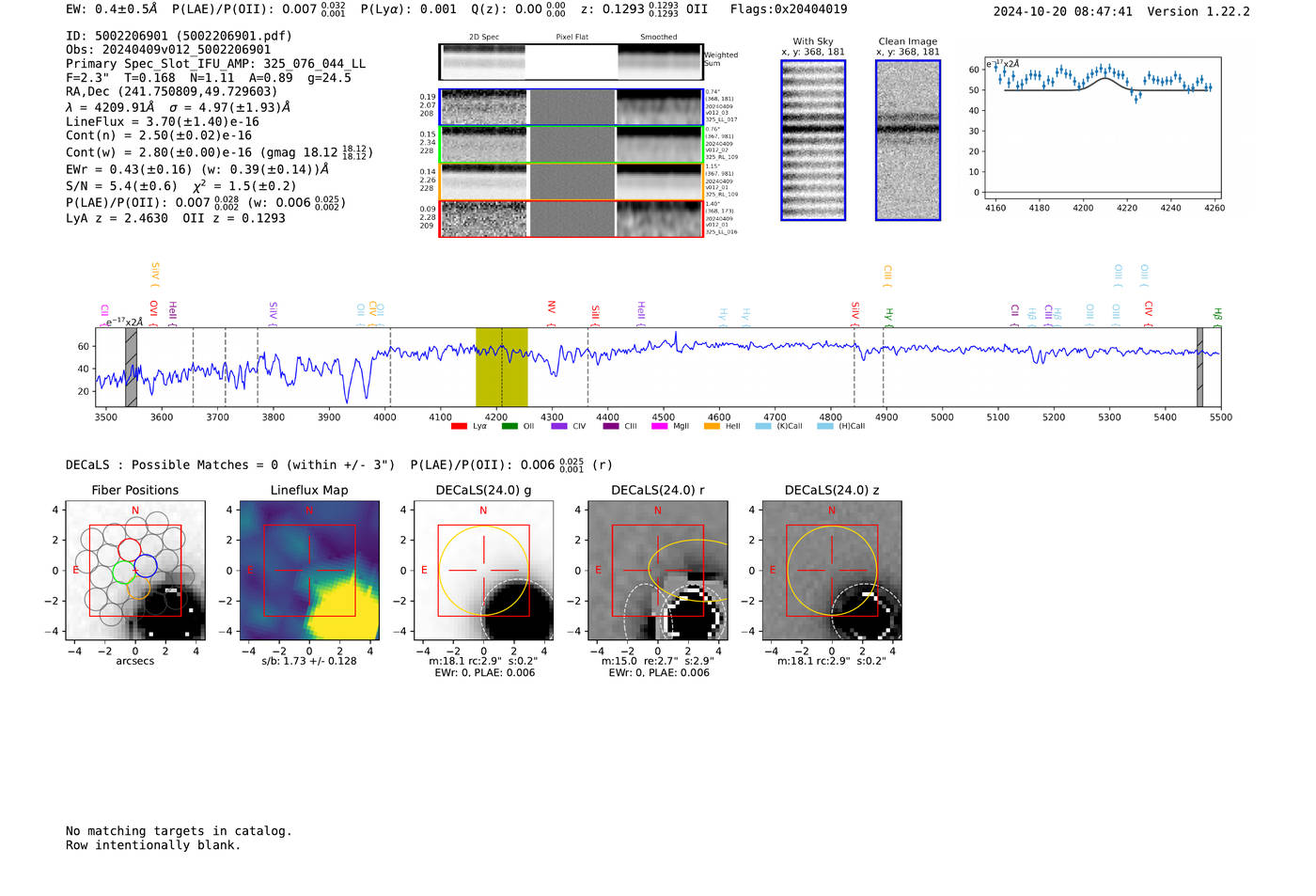Click the No matching targets in catalog text

[179, 831]
